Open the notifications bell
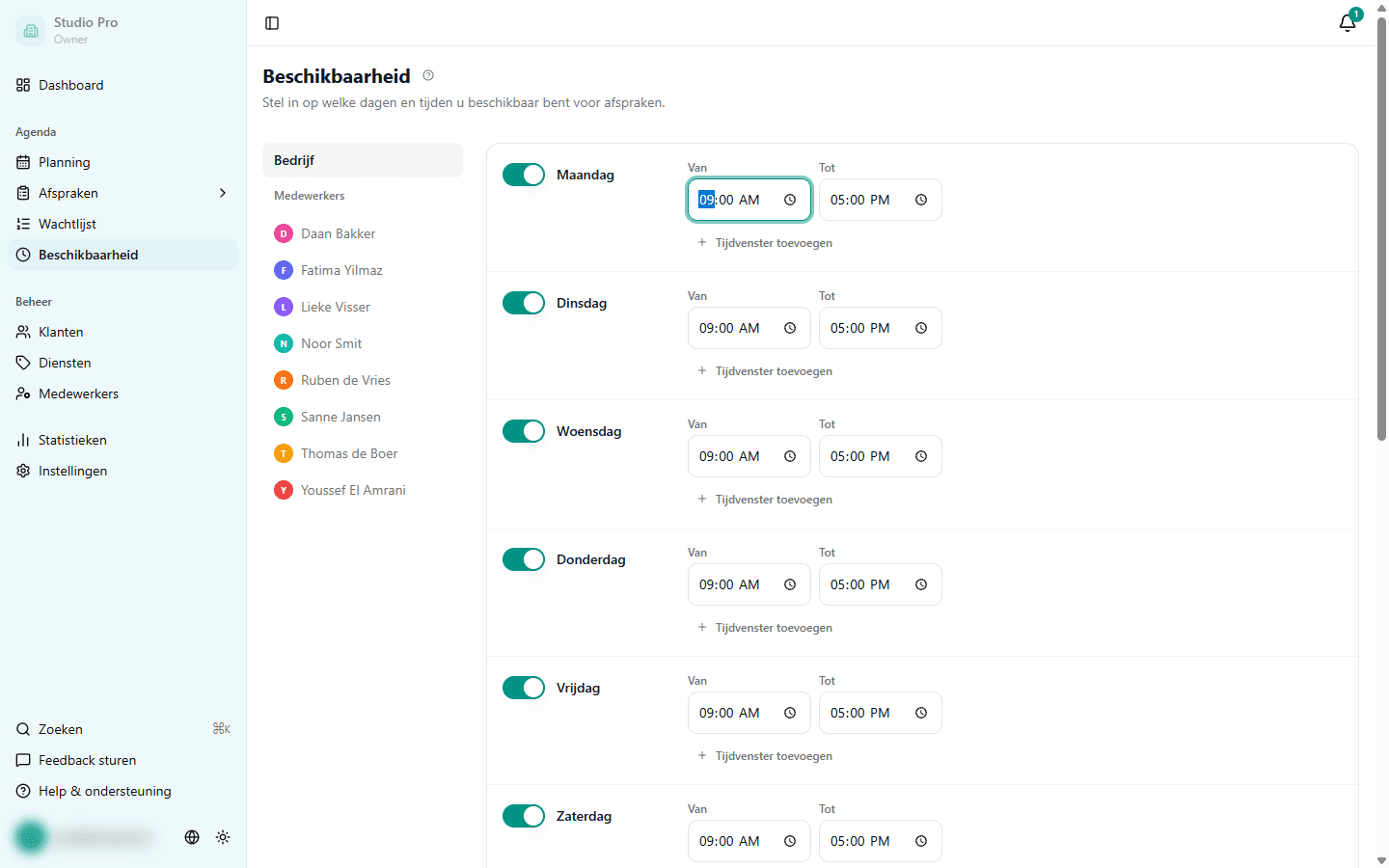This screenshot has height=868, width=1389. 1348,23
